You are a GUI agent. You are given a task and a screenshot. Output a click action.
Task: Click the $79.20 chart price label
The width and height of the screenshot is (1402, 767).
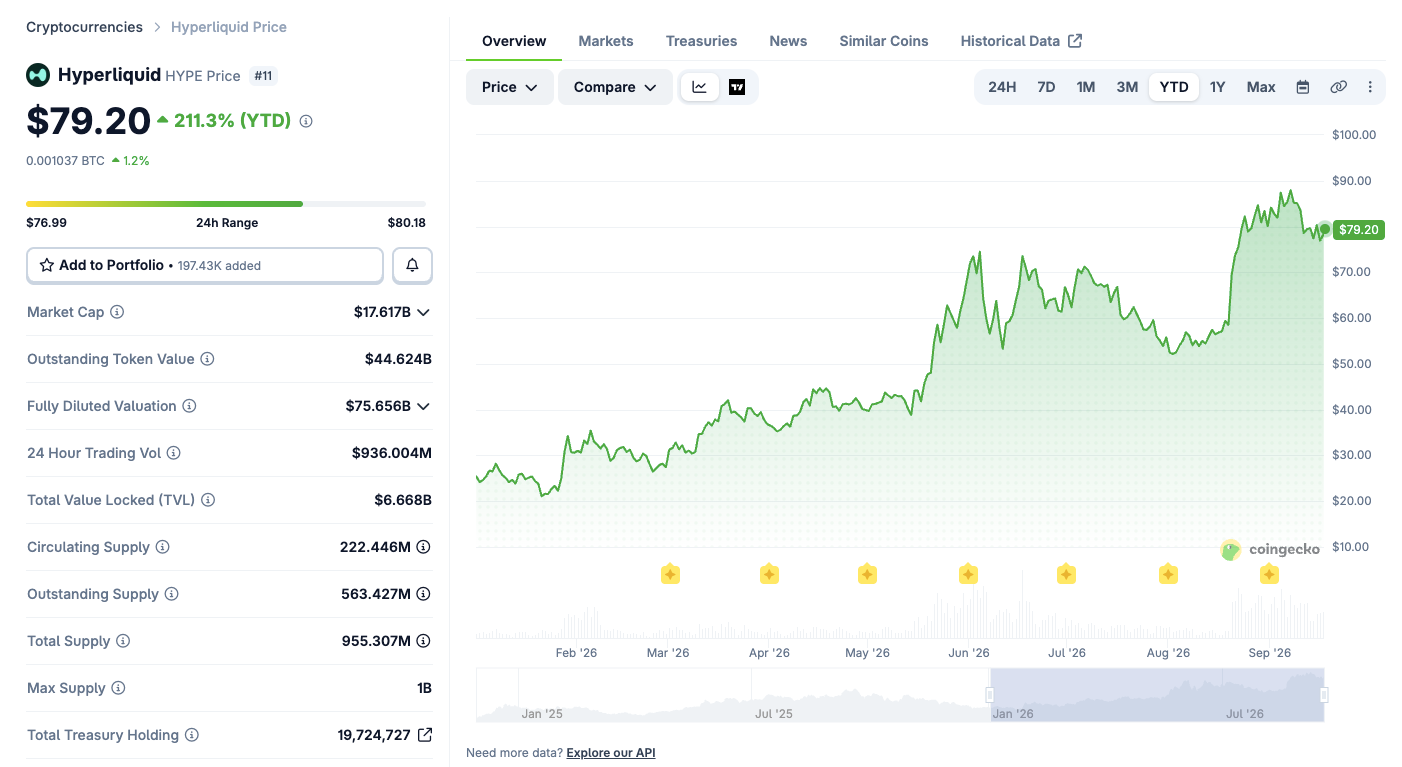[1359, 230]
